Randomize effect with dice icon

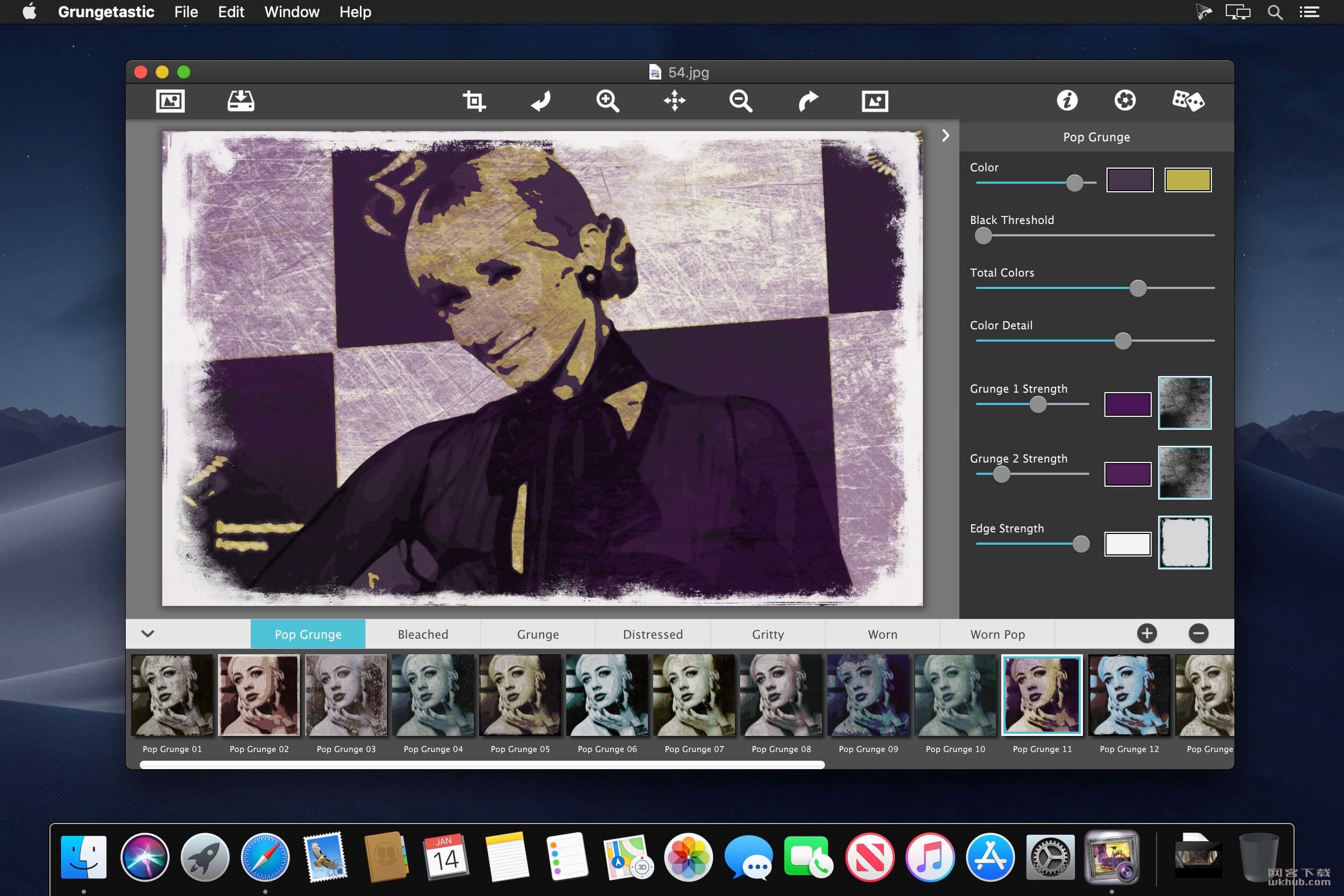click(1188, 100)
